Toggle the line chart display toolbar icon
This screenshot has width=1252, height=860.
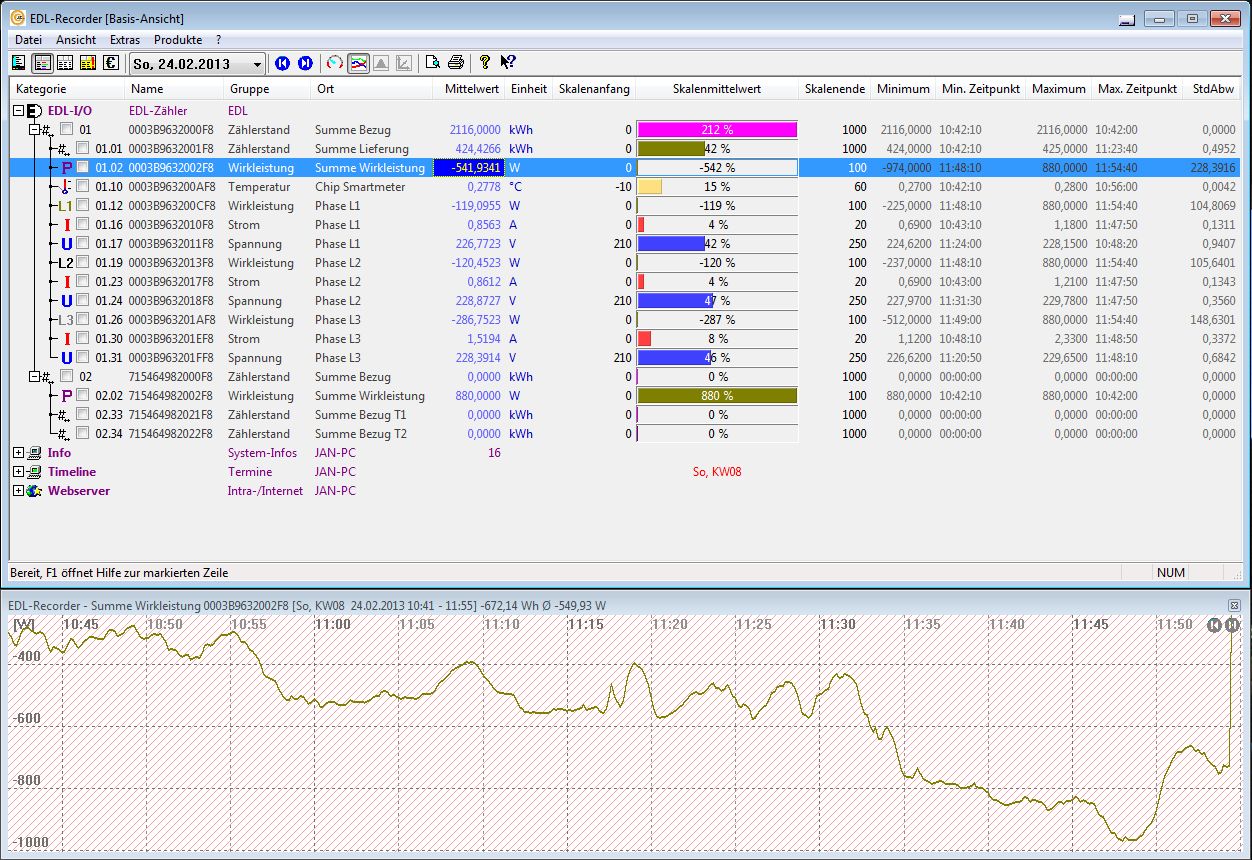358,63
